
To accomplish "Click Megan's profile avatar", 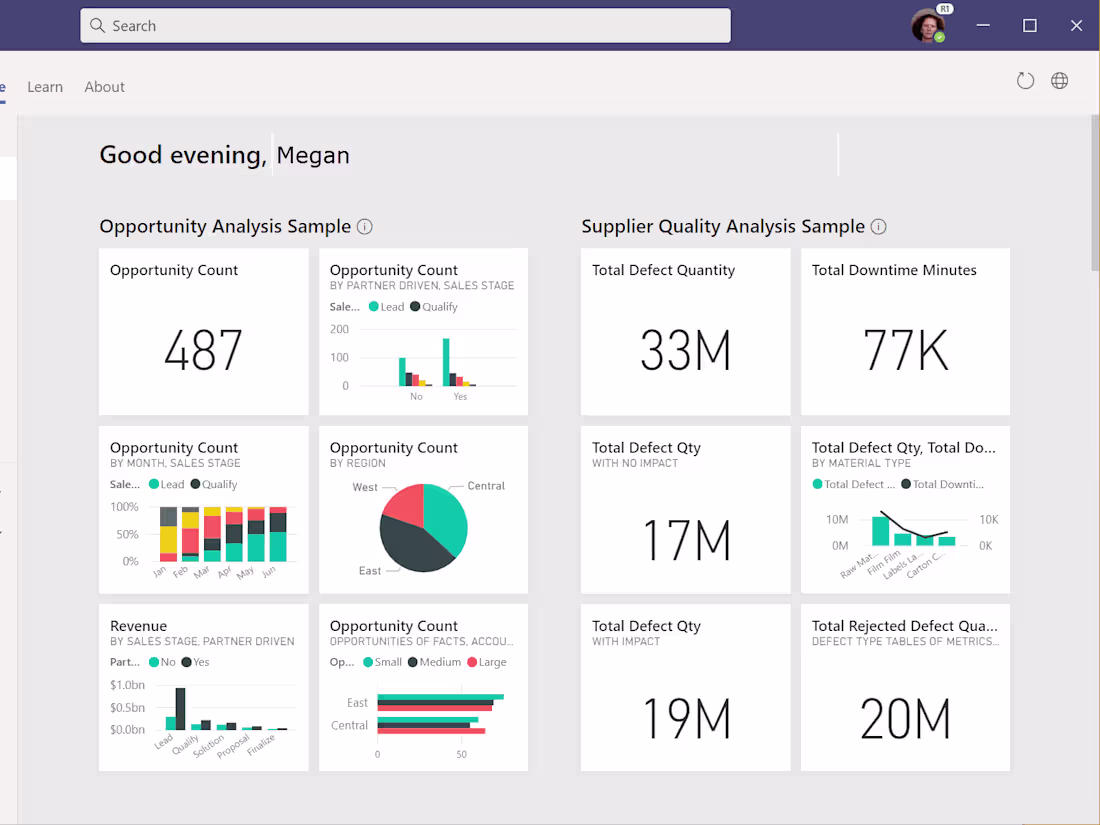I will 925,25.
